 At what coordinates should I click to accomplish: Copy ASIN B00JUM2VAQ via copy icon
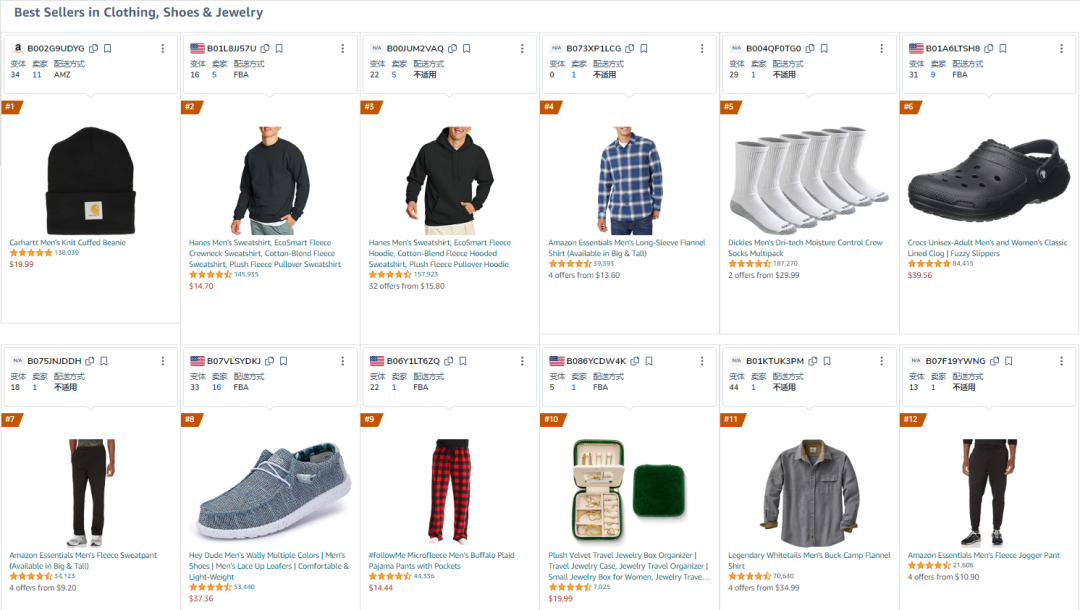tap(453, 48)
